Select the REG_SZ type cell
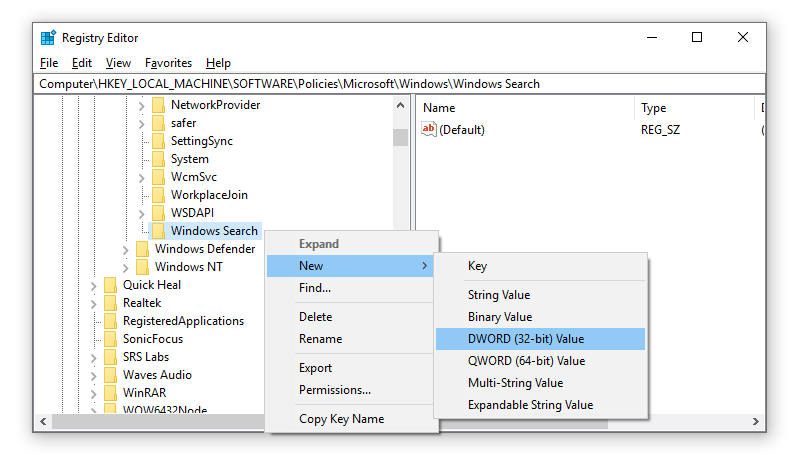This screenshot has width=803, height=465. click(661, 130)
